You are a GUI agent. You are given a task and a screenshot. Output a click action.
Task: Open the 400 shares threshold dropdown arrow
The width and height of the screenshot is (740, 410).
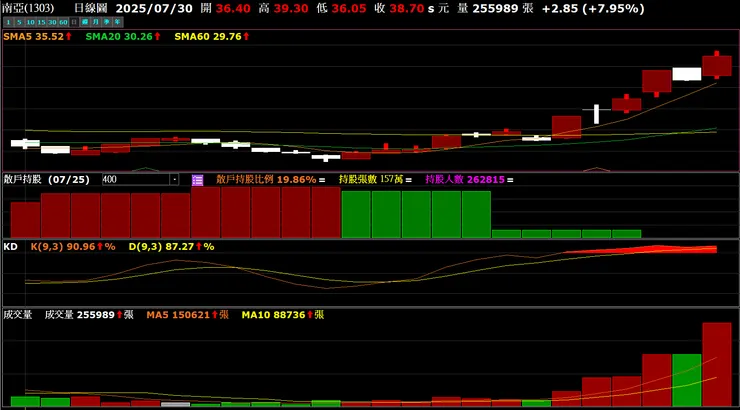(x=174, y=180)
